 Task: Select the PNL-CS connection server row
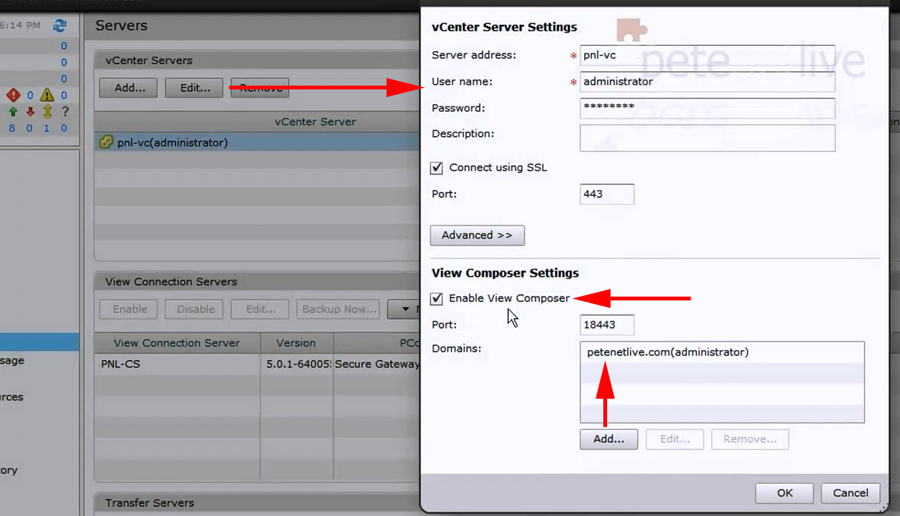pyautogui.click(x=257, y=364)
